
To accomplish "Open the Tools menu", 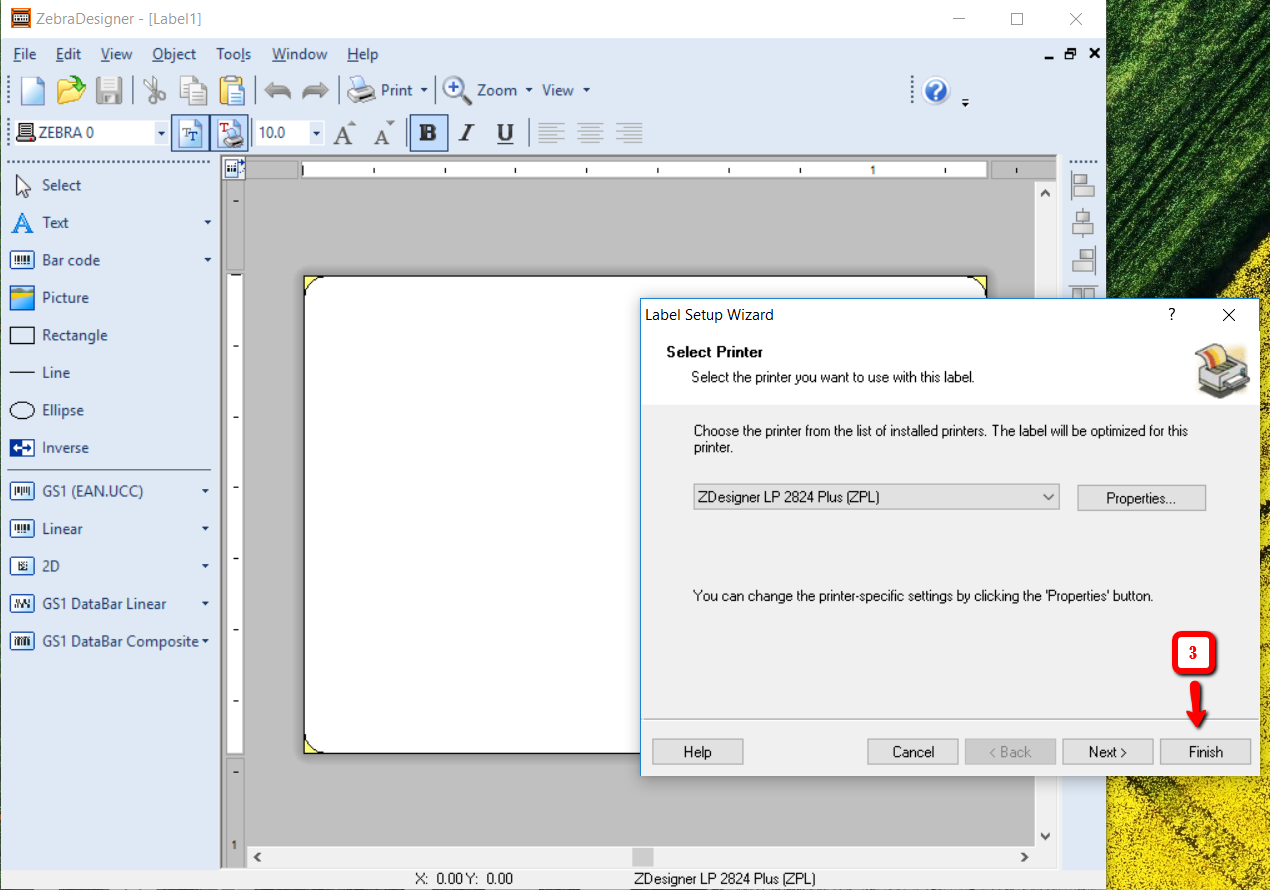I will (x=234, y=54).
